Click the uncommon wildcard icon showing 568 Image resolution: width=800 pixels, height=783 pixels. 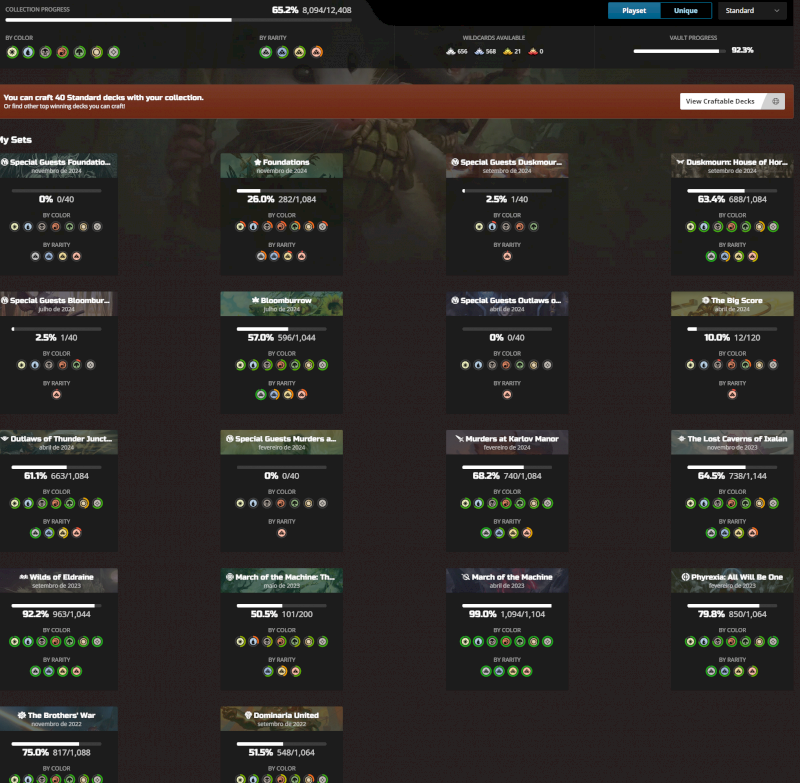(479, 51)
